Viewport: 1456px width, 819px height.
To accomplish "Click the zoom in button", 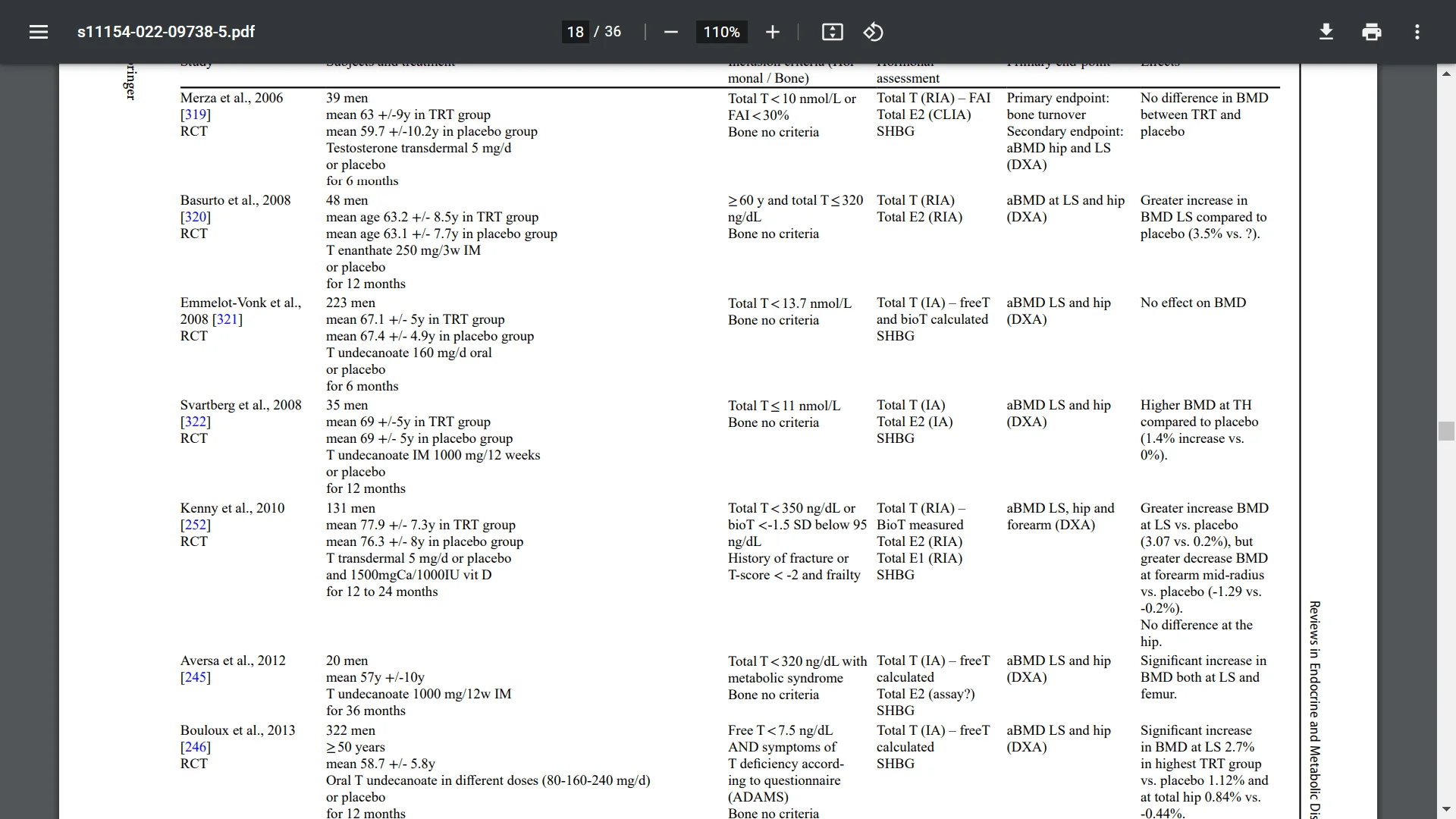I will (x=772, y=32).
